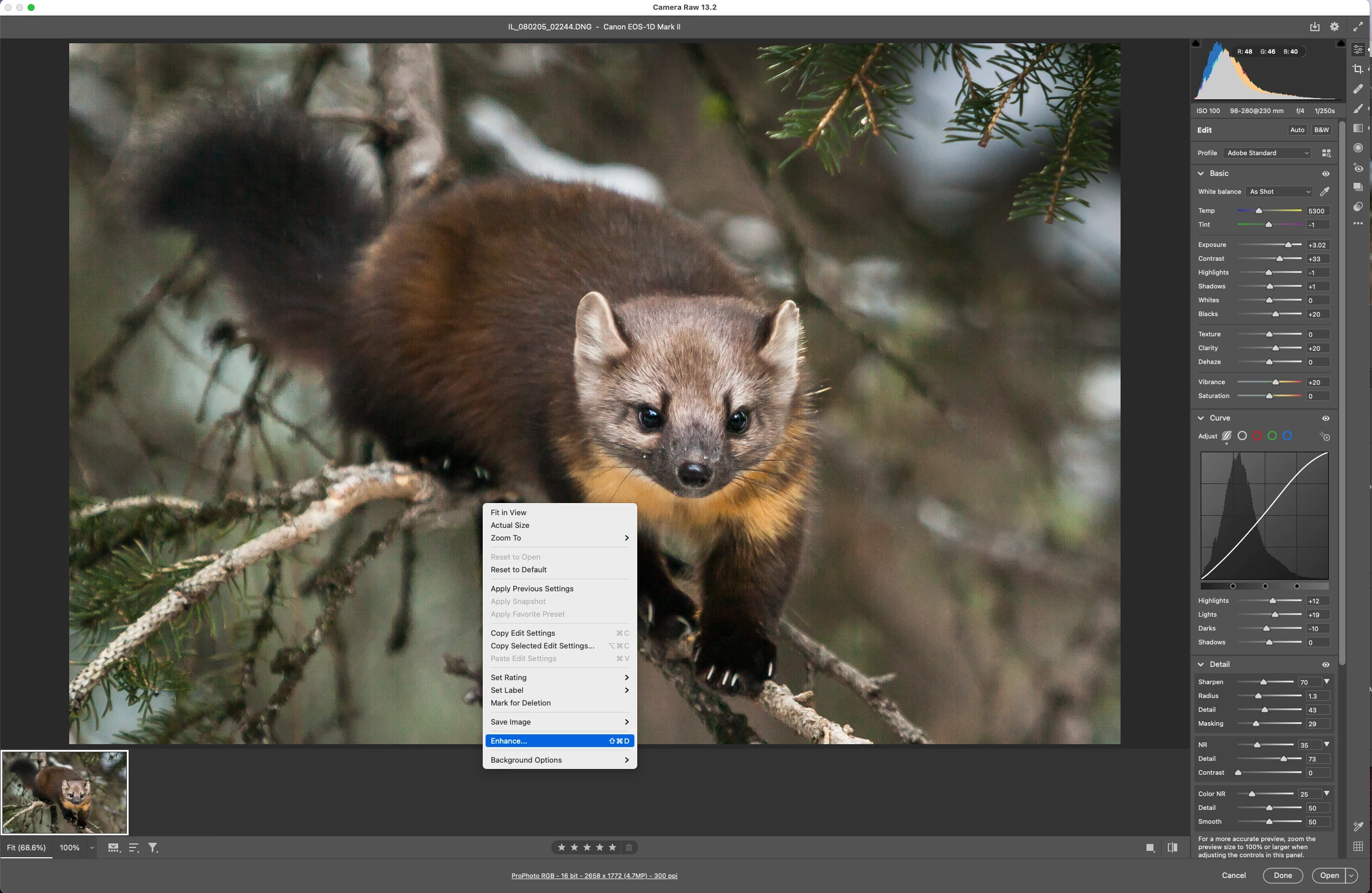Select the Red Eye removal tool
Image resolution: width=1372 pixels, height=893 pixels.
click(1358, 168)
